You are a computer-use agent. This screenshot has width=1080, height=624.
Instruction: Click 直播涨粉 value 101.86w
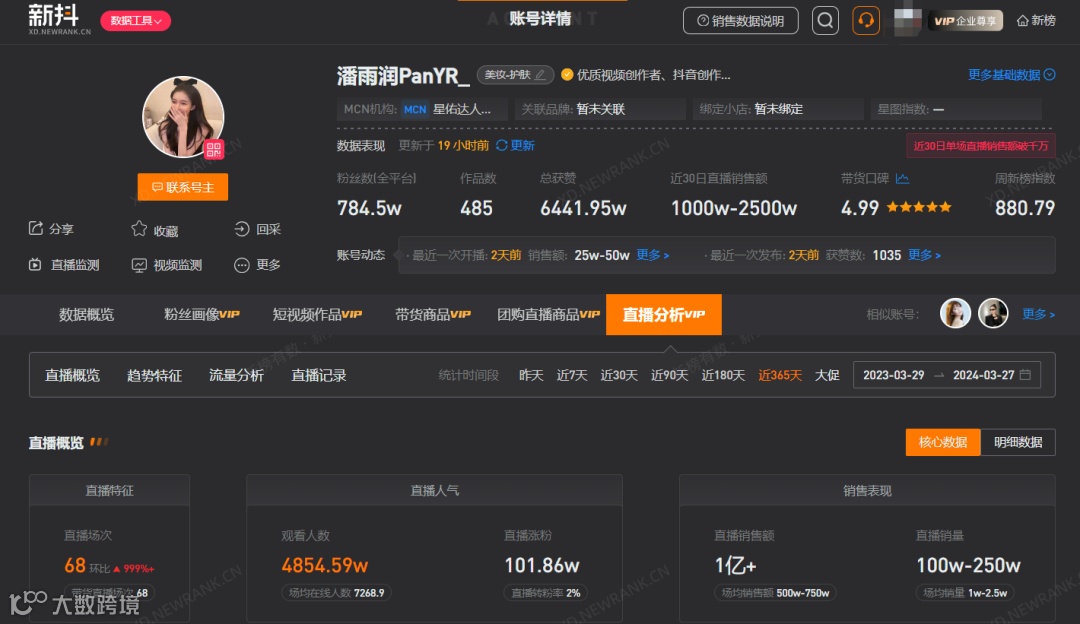542,565
